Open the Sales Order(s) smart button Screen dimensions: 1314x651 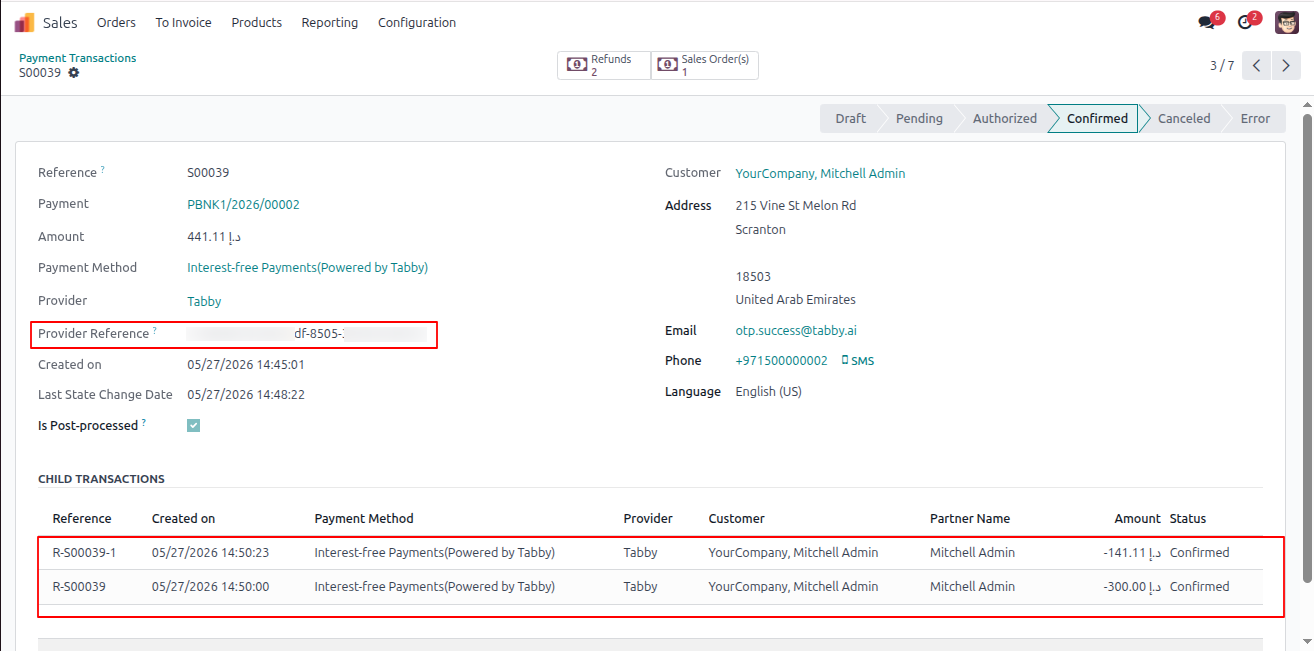[704, 65]
